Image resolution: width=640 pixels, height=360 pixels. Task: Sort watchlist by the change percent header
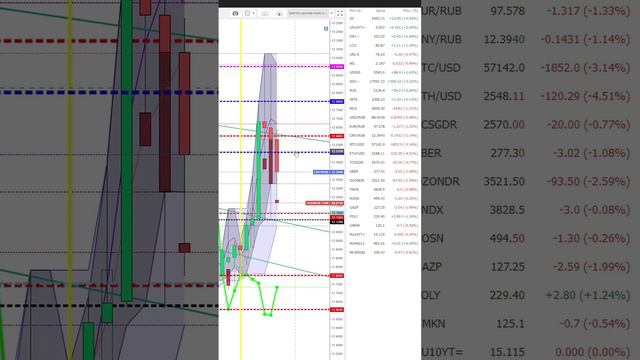coord(410,11)
